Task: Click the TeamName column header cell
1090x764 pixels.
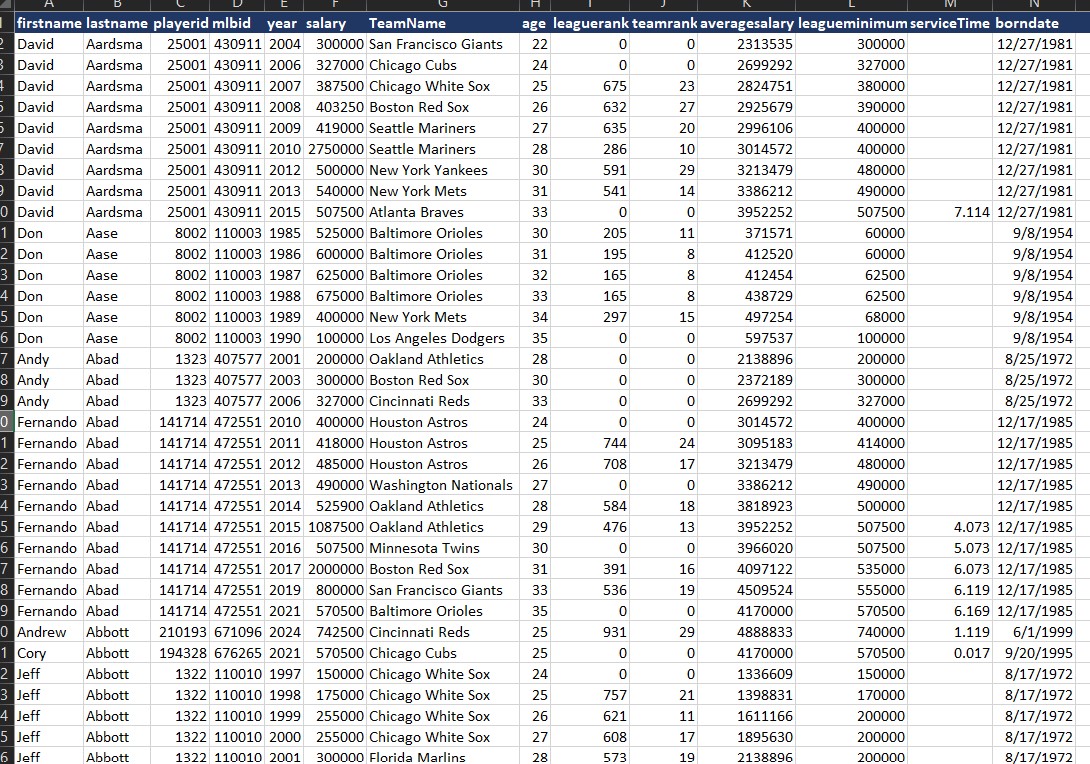Action: click(407, 23)
